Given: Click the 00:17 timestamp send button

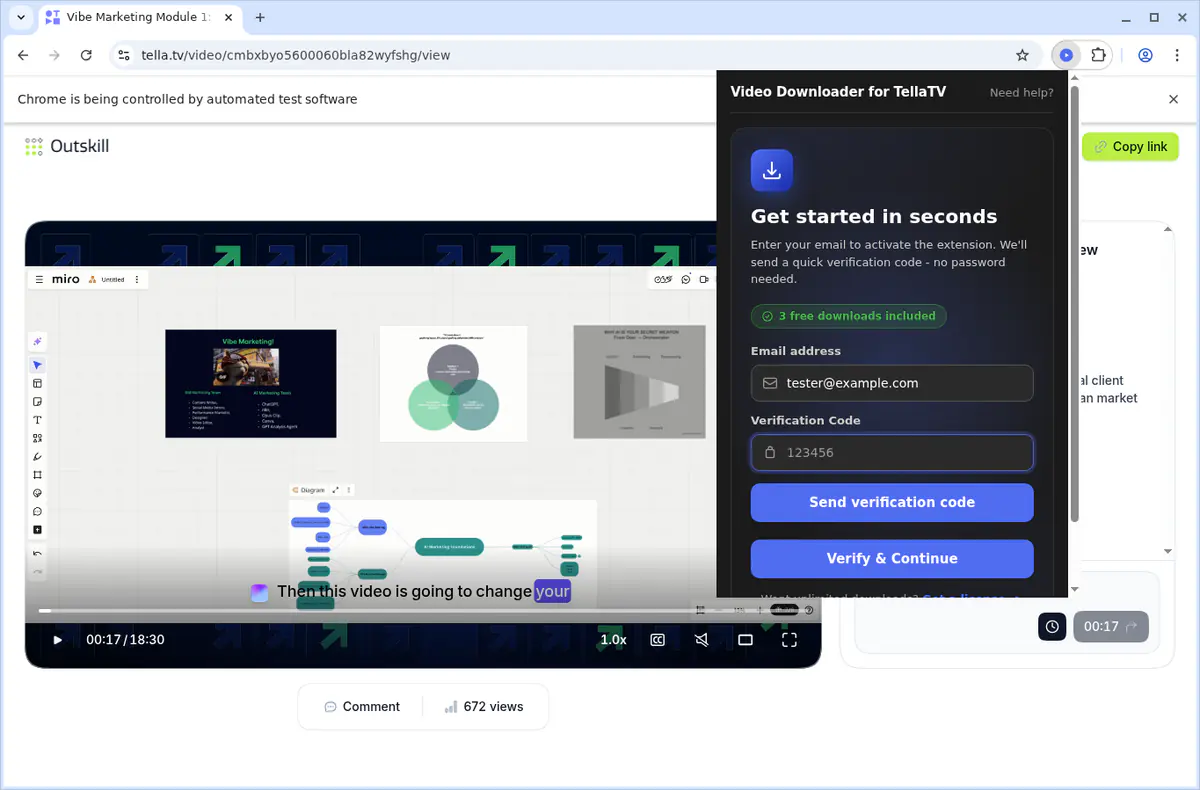Looking at the screenshot, I should coord(1111,627).
